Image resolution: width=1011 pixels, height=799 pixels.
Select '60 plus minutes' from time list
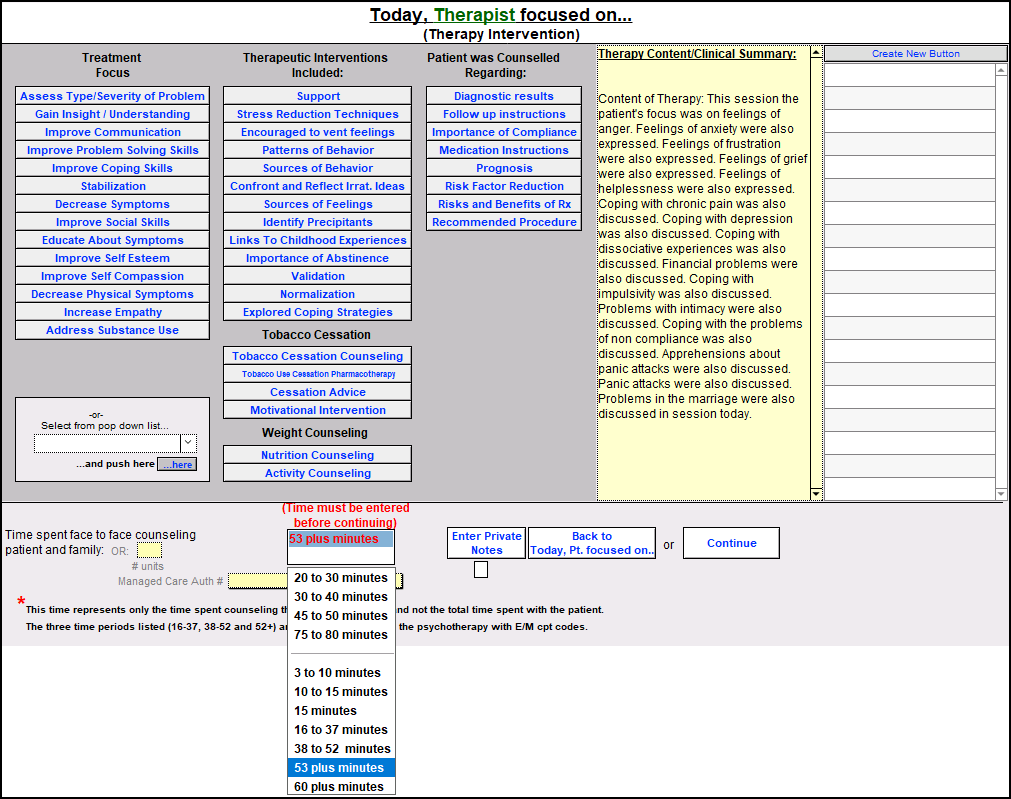(x=339, y=787)
